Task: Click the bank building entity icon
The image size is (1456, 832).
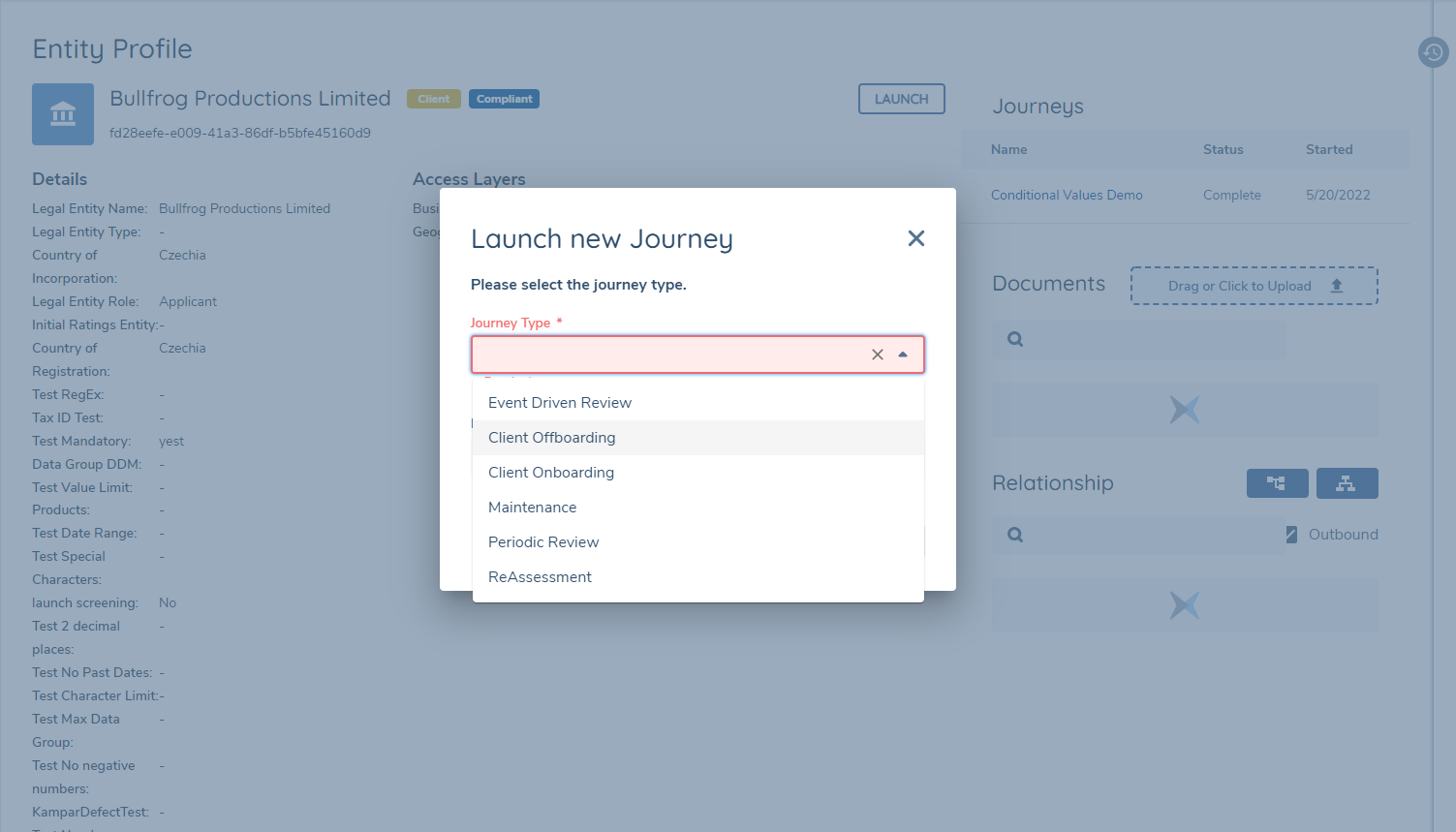Action: tap(62, 113)
